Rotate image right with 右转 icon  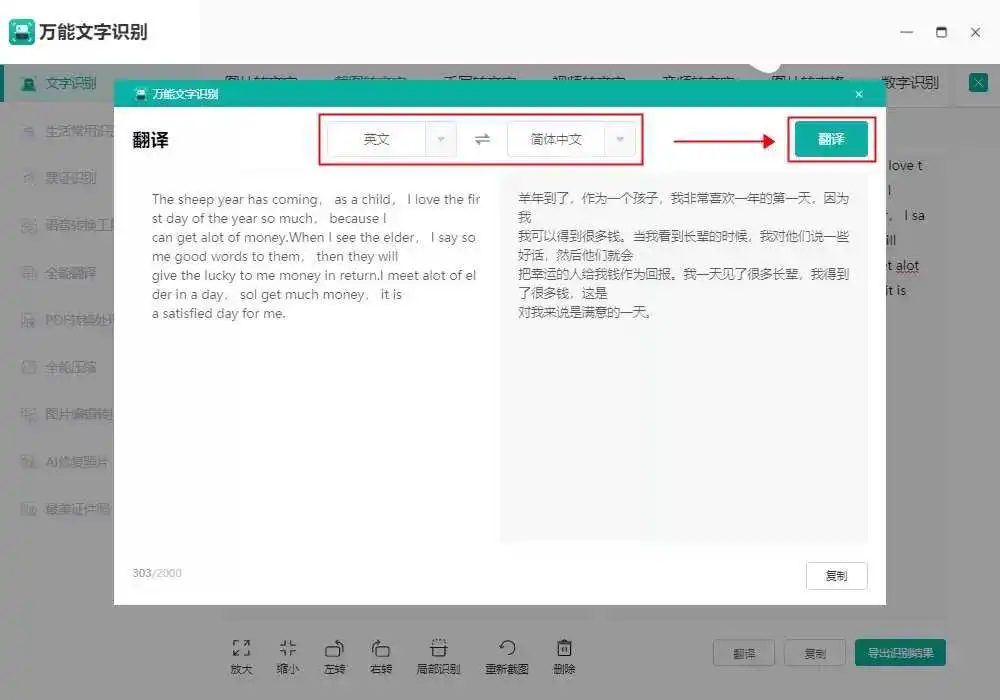pyautogui.click(x=381, y=649)
